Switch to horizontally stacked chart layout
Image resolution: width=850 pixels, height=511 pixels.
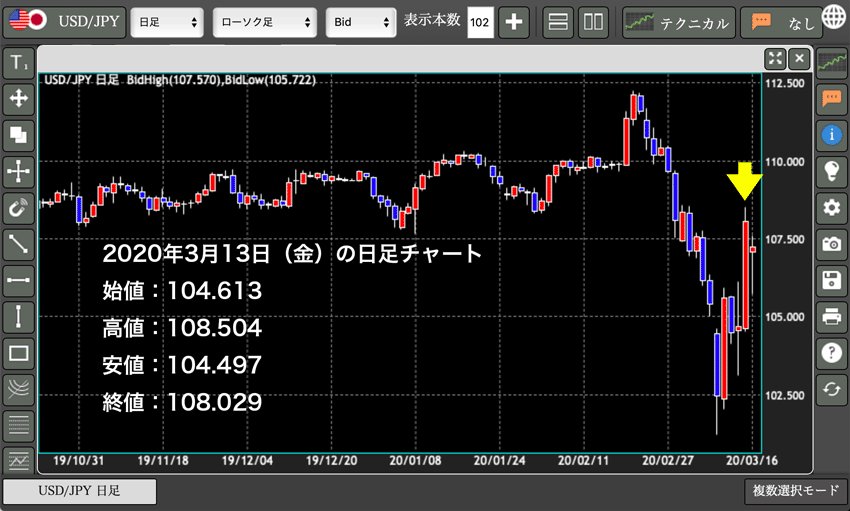(559, 22)
